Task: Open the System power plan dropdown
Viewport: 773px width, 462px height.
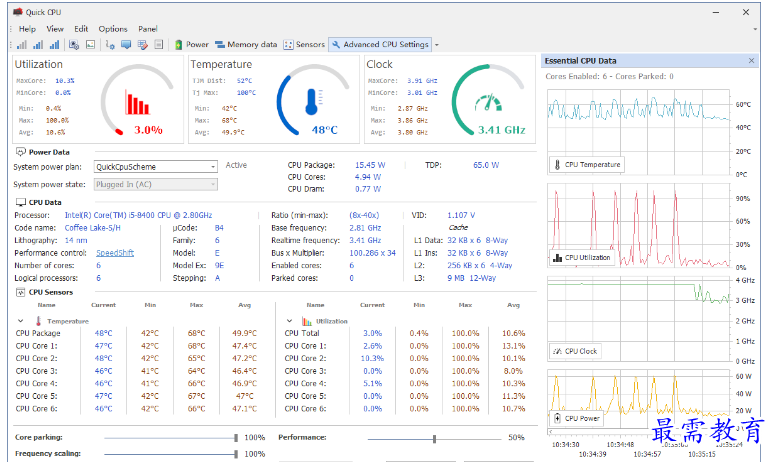Action: tap(156, 167)
